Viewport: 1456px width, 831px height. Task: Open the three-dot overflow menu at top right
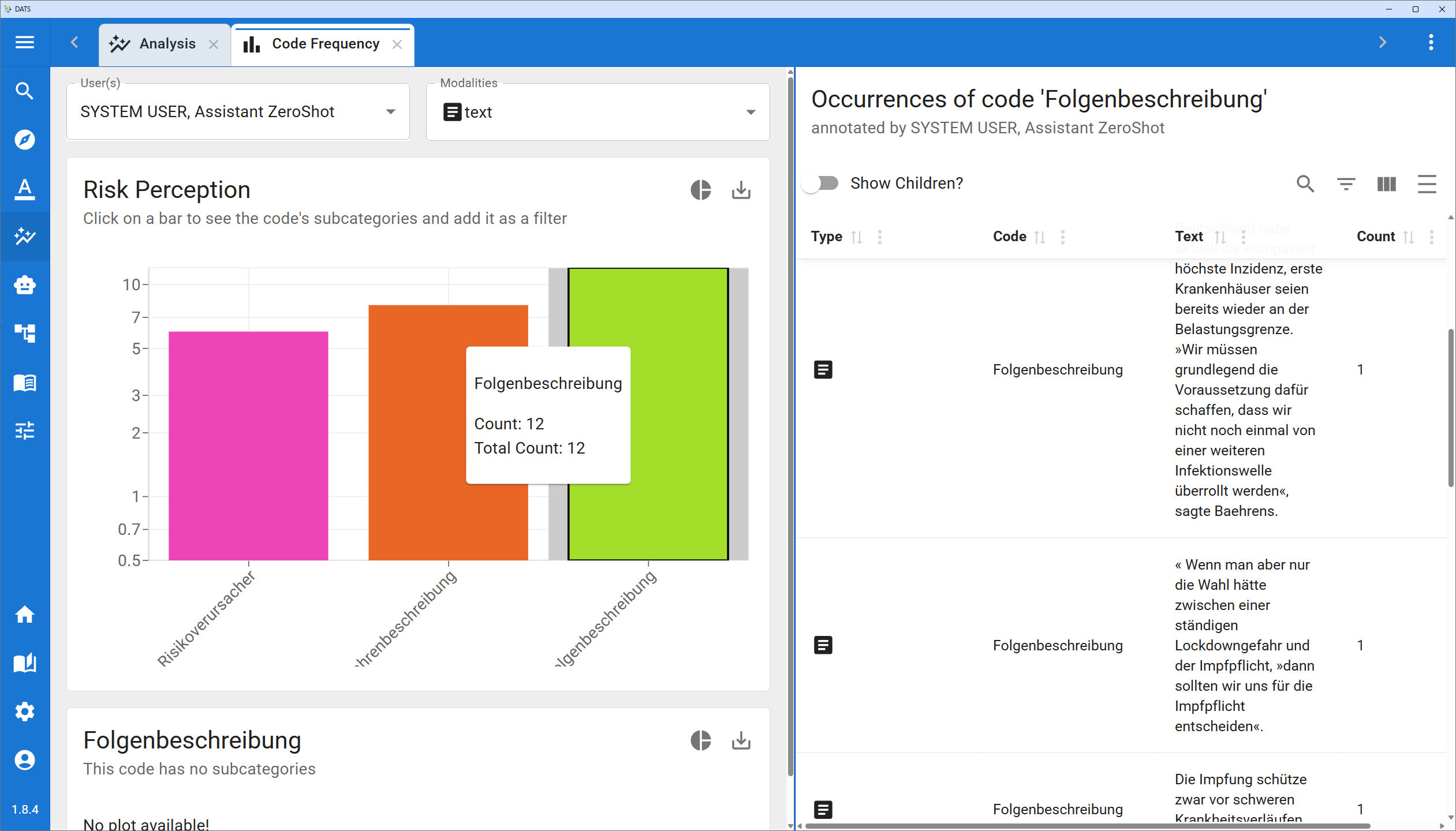coord(1431,42)
